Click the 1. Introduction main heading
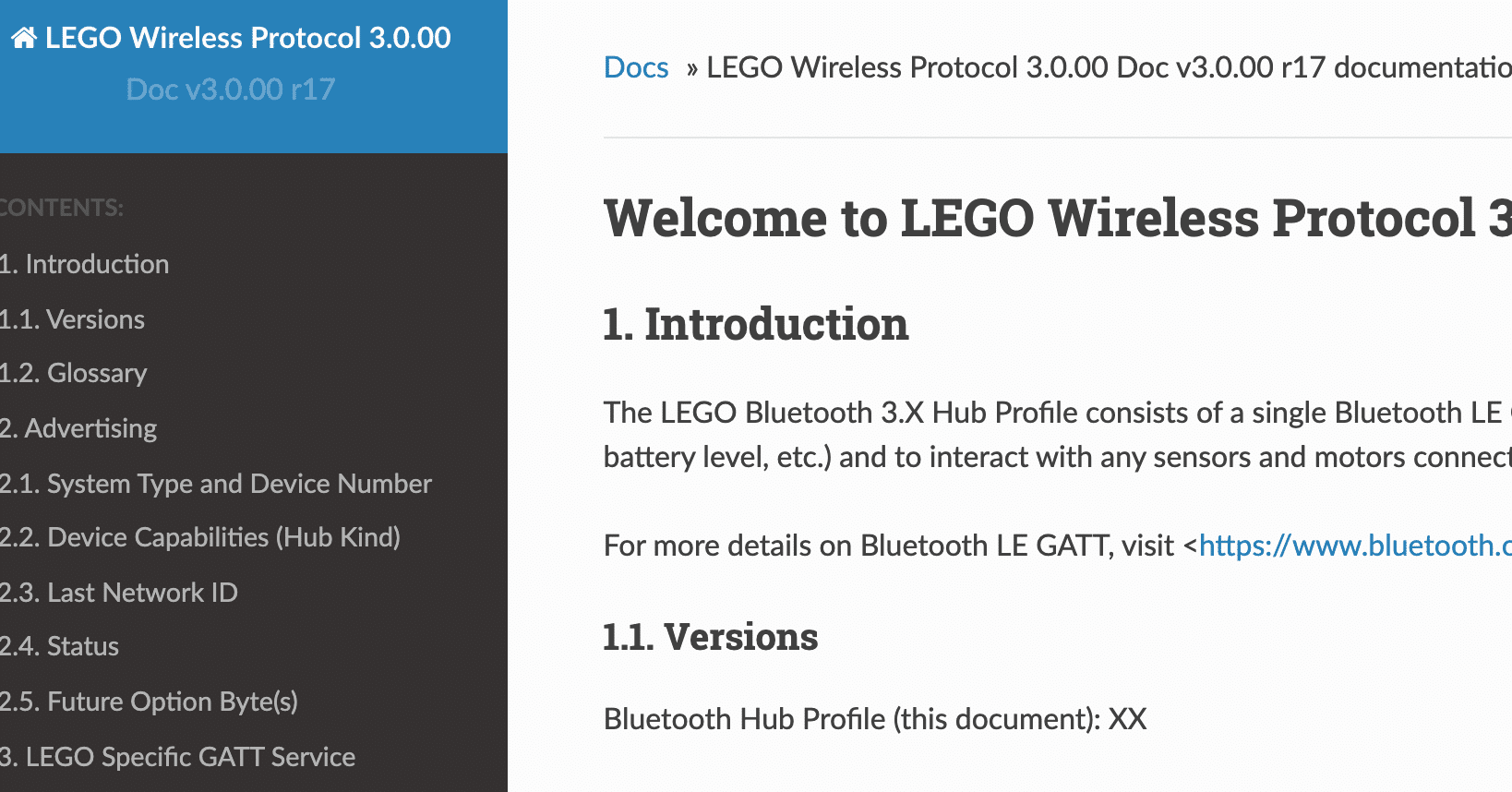Screen dimensions: 1512x792 tap(756, 324)
